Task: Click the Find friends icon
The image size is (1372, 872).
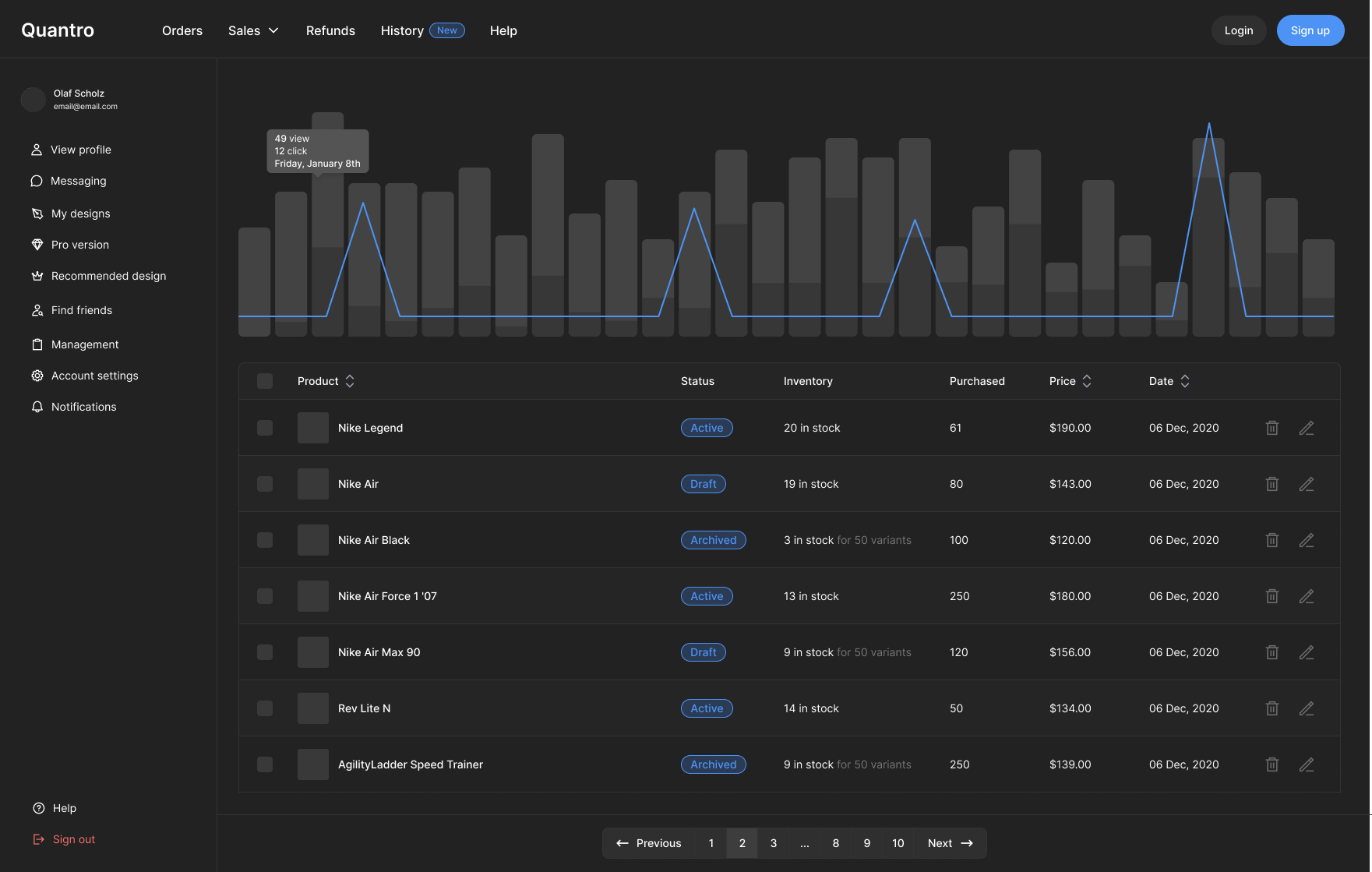Action: pos(37,310)
